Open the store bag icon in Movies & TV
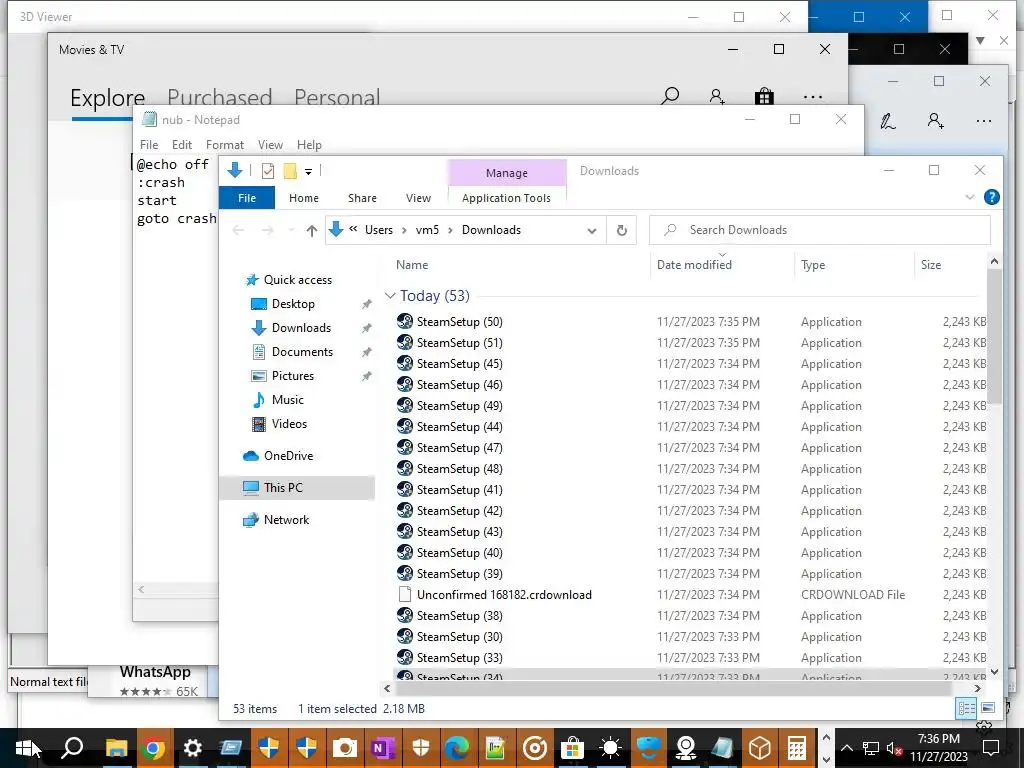 [764, 97]
